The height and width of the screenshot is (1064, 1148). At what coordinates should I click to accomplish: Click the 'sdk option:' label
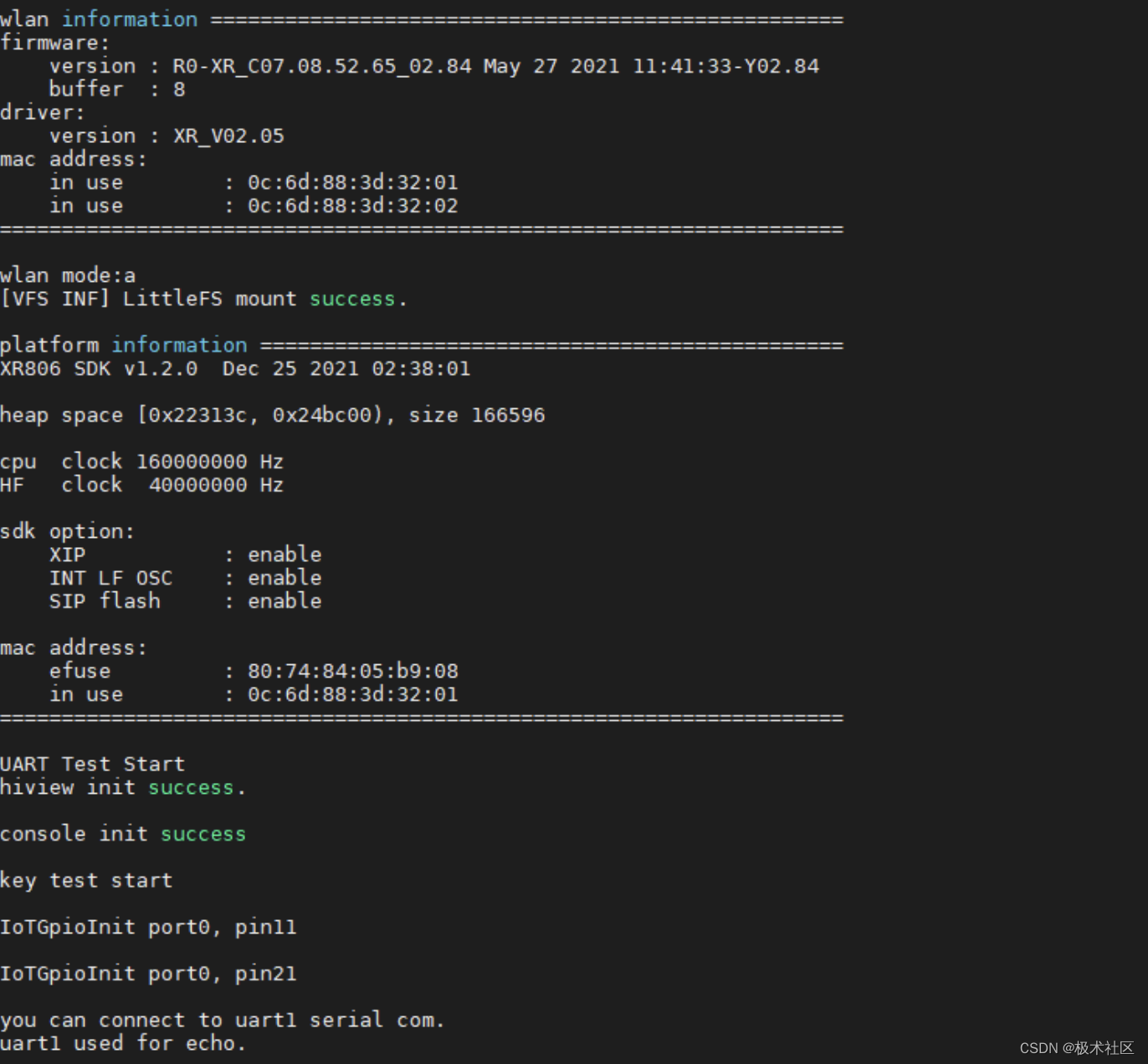67,531
